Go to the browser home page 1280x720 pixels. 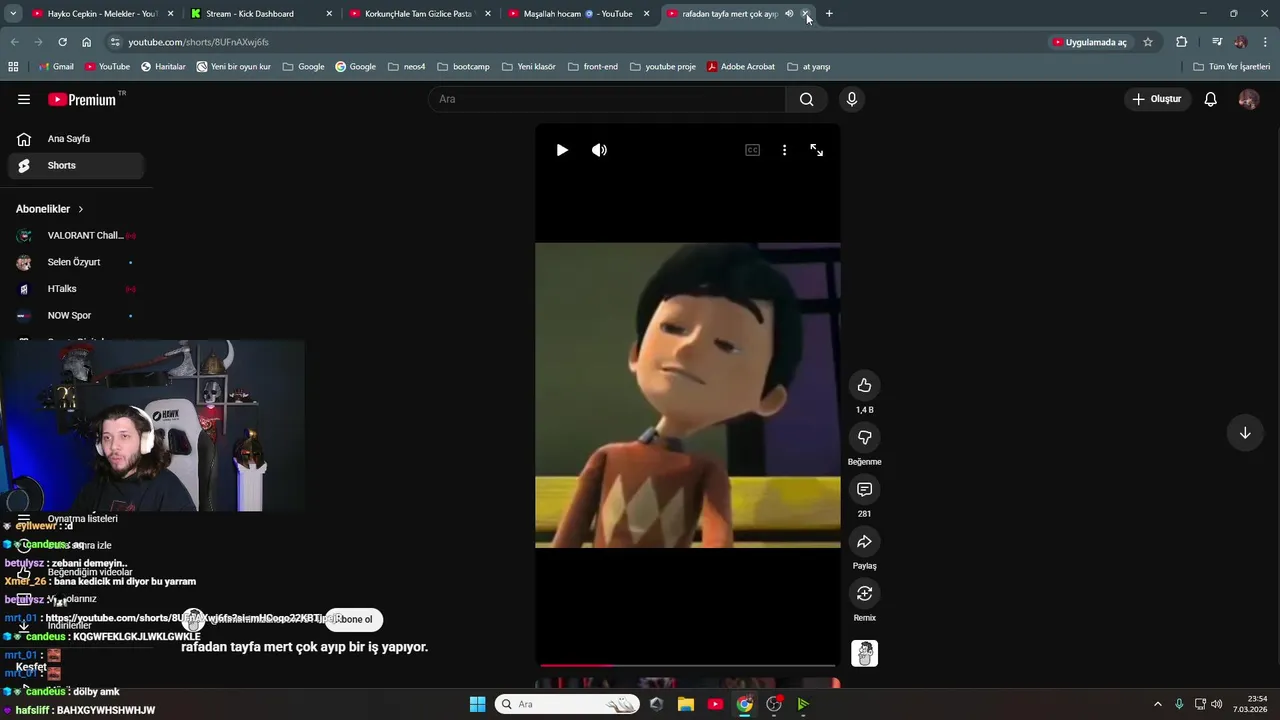(x=86, y=42)
